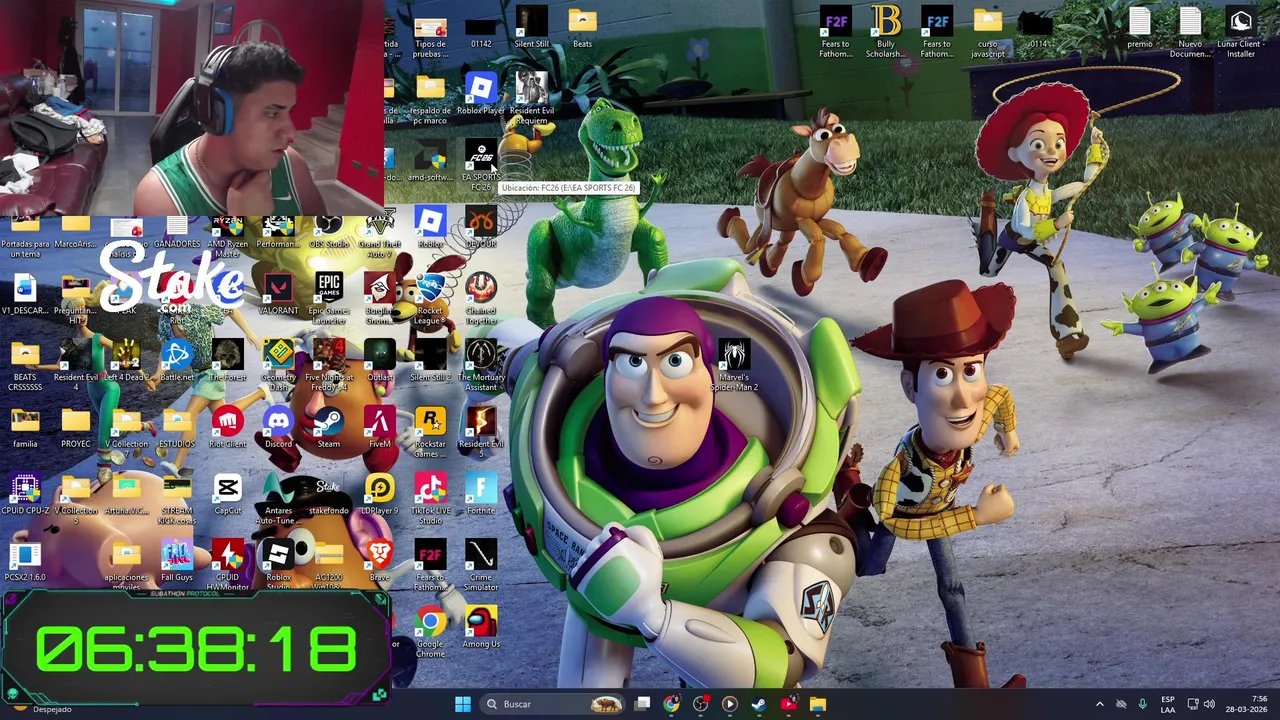This screenshot has height=720, width=1280.
Task: Launch Antares Auto-Tune shortcut
Action: pyautogui.click(x=278, y=499)
